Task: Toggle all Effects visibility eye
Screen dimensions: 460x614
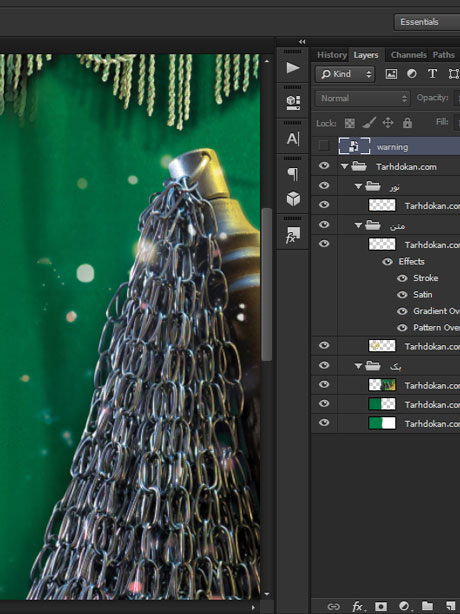Action: coord(387,262)
